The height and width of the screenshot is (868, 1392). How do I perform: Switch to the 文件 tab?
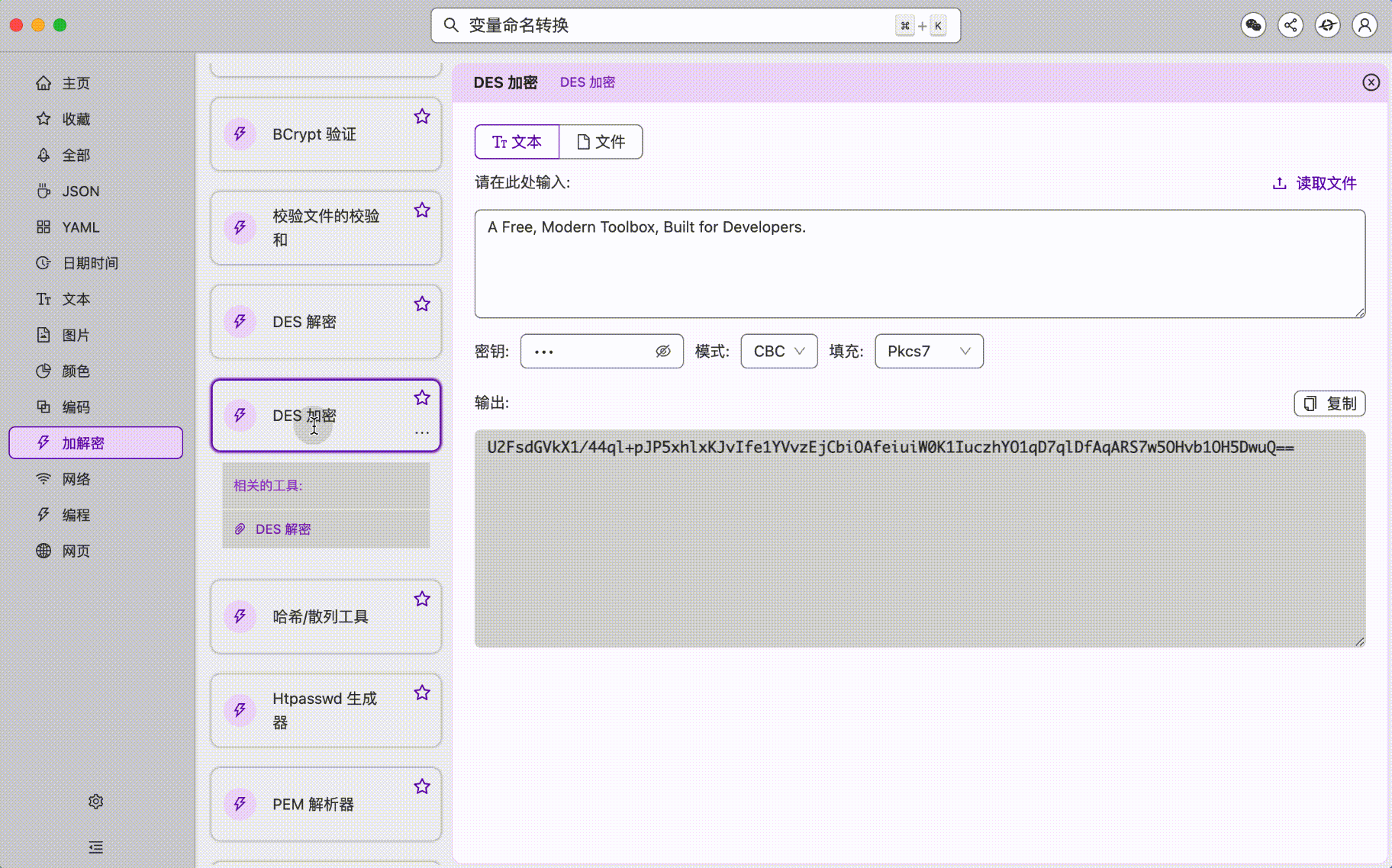pyautogui.click(x=601, y=142)
